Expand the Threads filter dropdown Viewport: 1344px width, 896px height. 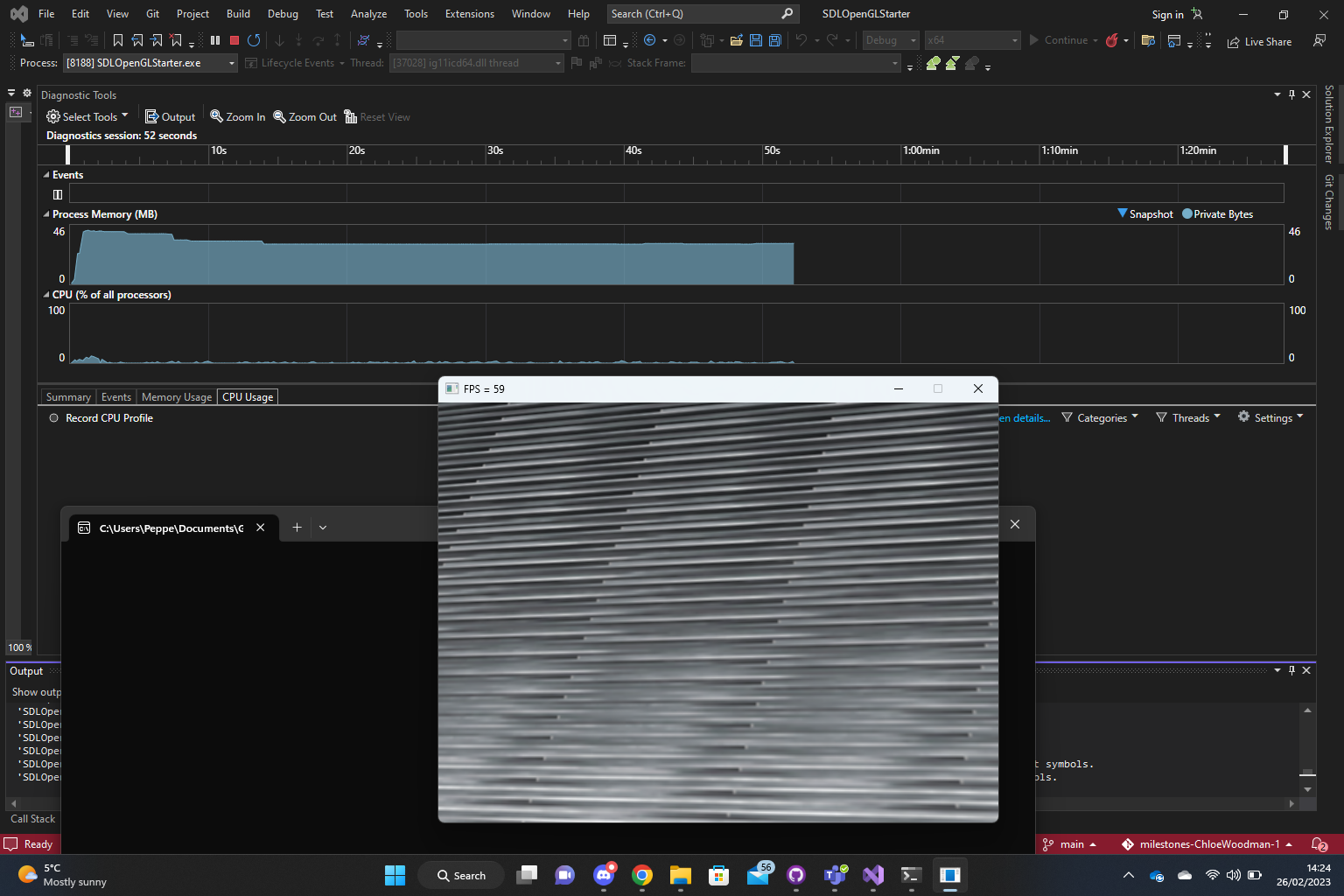[1187, 418]
